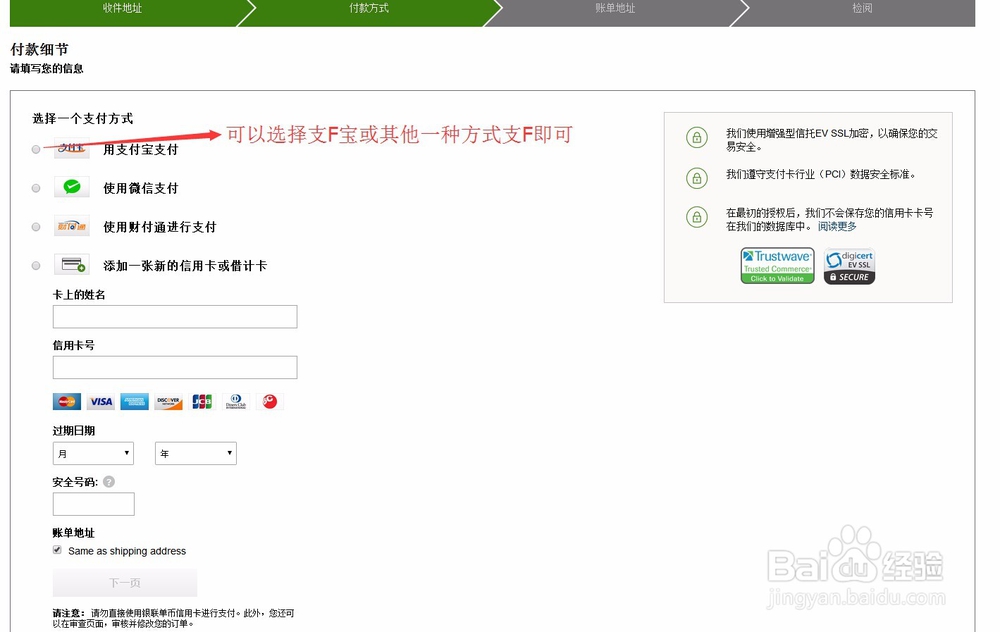Select the 用支付宝支付 radio button
The width and height of the screenshot is (1000, 632).
(35, 148)
